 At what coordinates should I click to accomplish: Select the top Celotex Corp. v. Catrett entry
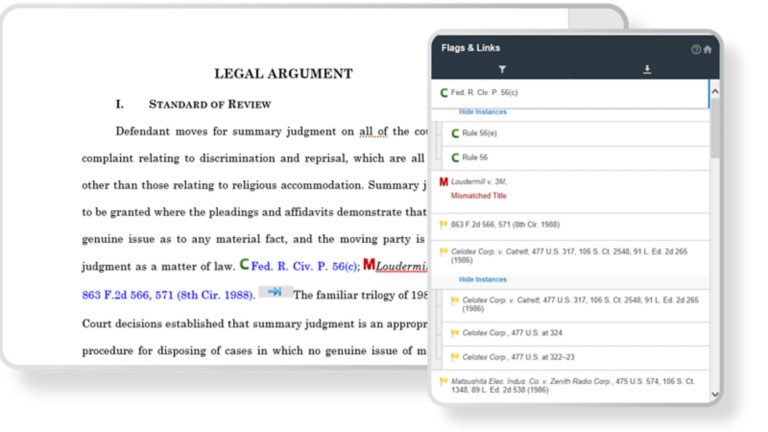570,256
